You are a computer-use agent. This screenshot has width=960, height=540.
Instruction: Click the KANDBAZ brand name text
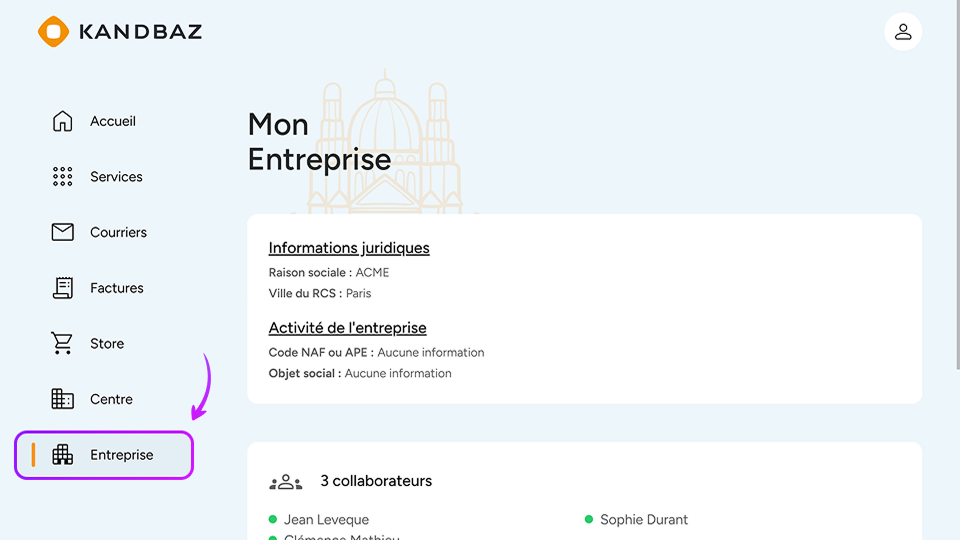click(140, 32)
